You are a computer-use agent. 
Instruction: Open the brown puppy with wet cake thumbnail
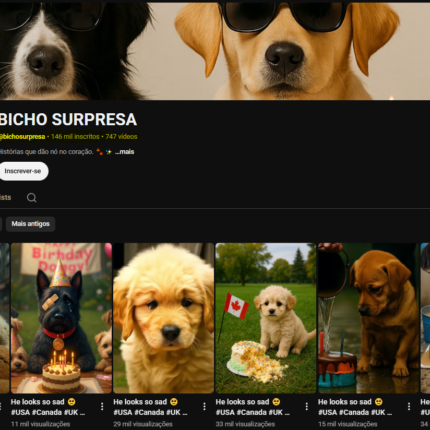click(368, 318)
